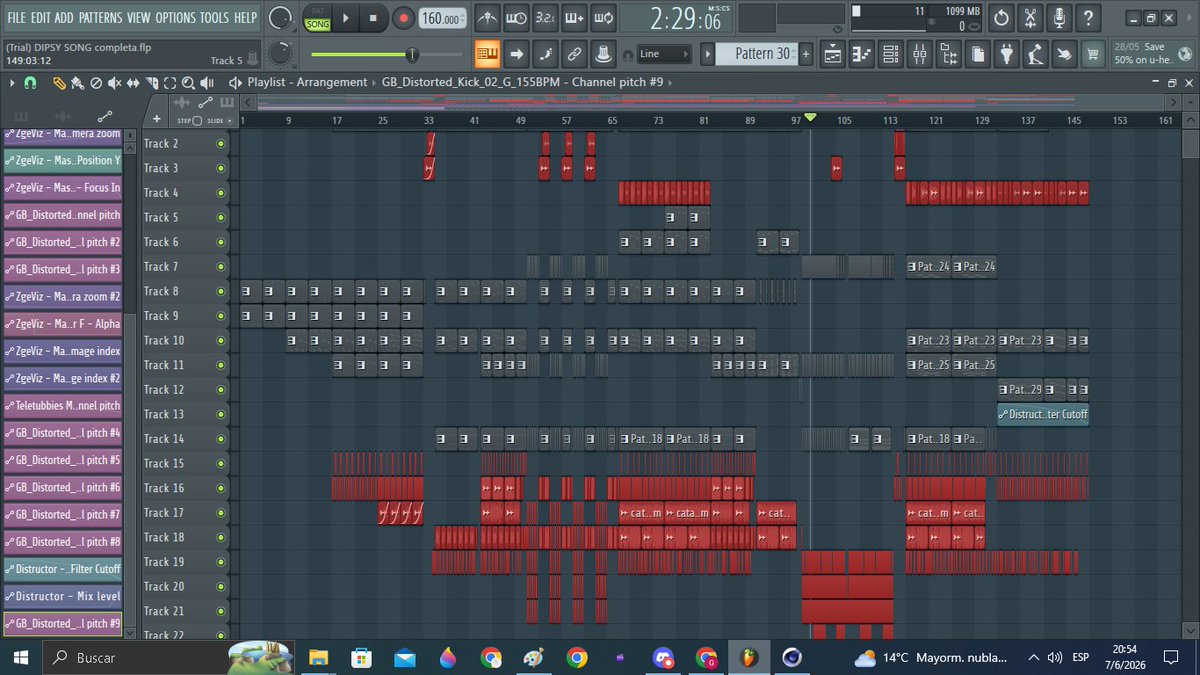Click the Stop button

click(x=373, y=18)
